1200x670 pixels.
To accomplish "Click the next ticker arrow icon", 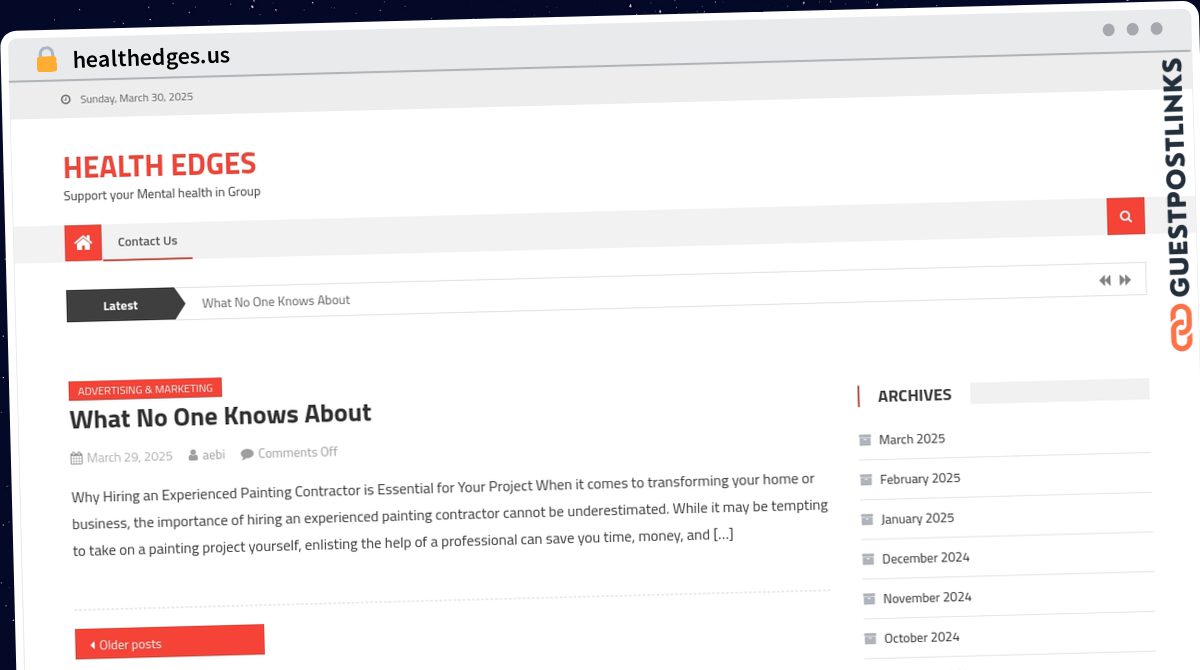I will pyautogui.click(x=1125, y=280).
